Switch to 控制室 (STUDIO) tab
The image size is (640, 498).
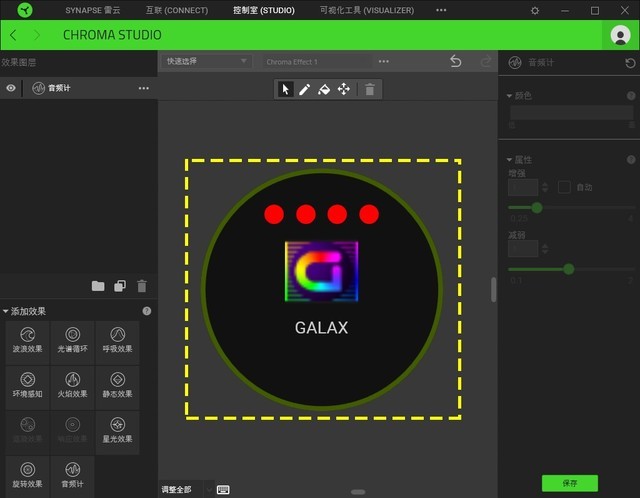264,10
